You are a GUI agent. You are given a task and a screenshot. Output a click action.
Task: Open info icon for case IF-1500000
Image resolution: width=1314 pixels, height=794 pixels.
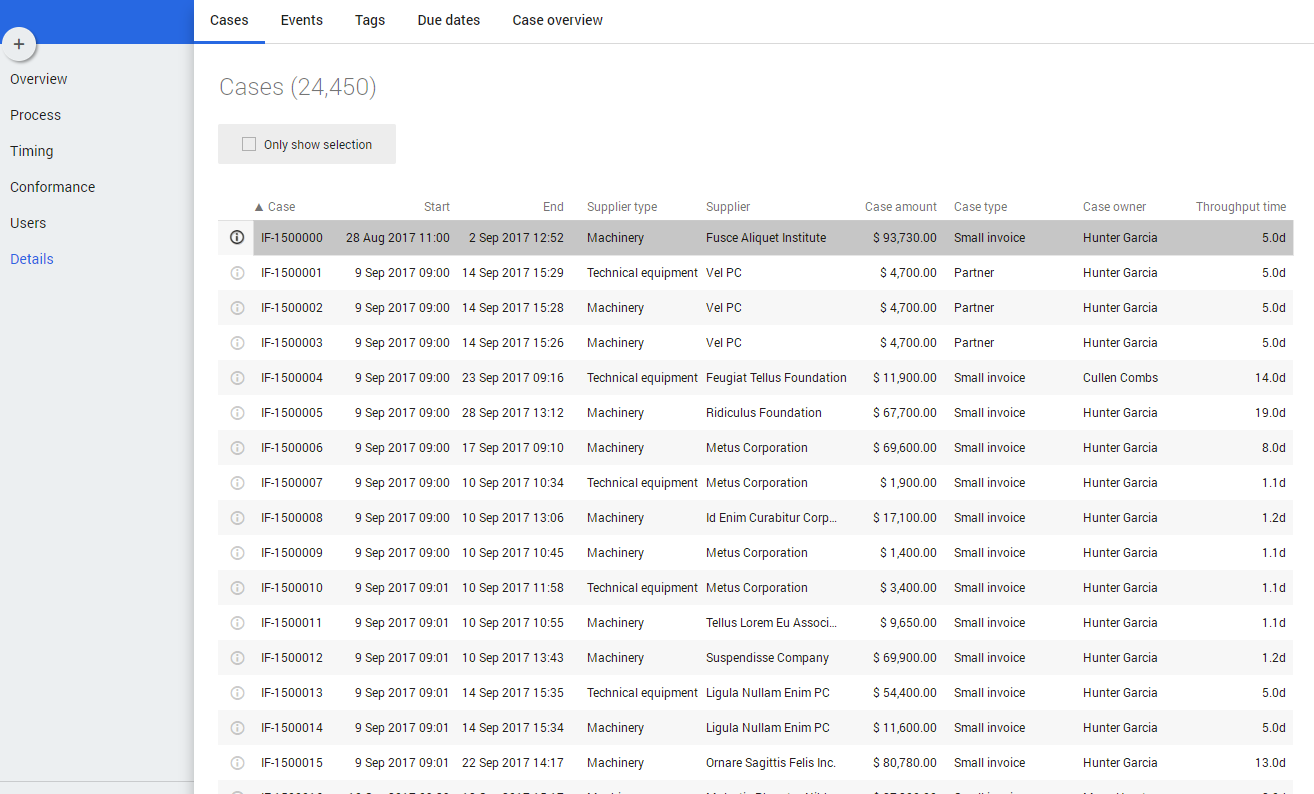[237, 238]
